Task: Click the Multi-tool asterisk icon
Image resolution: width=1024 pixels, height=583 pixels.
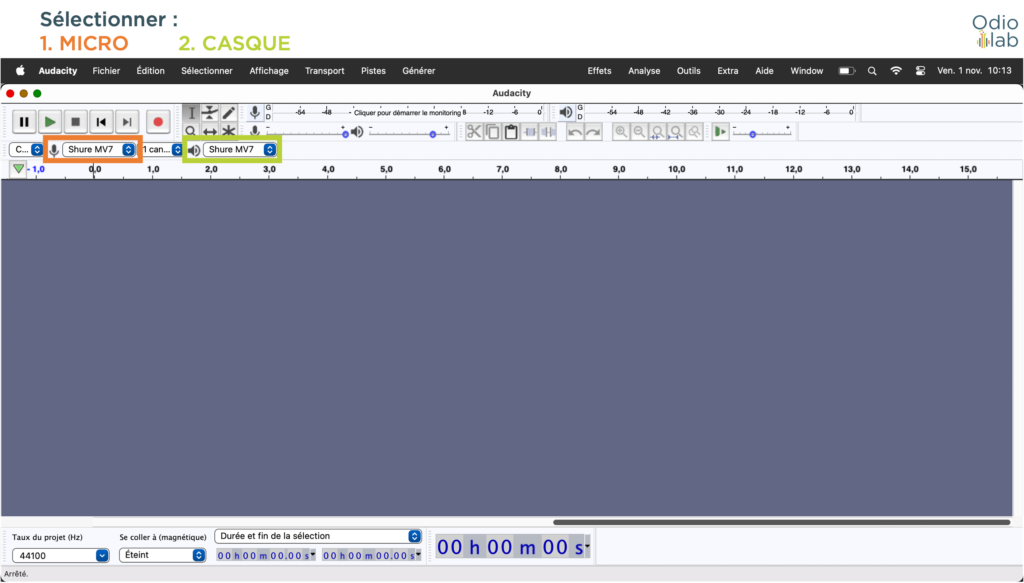Action: click(x=229, y=131)
